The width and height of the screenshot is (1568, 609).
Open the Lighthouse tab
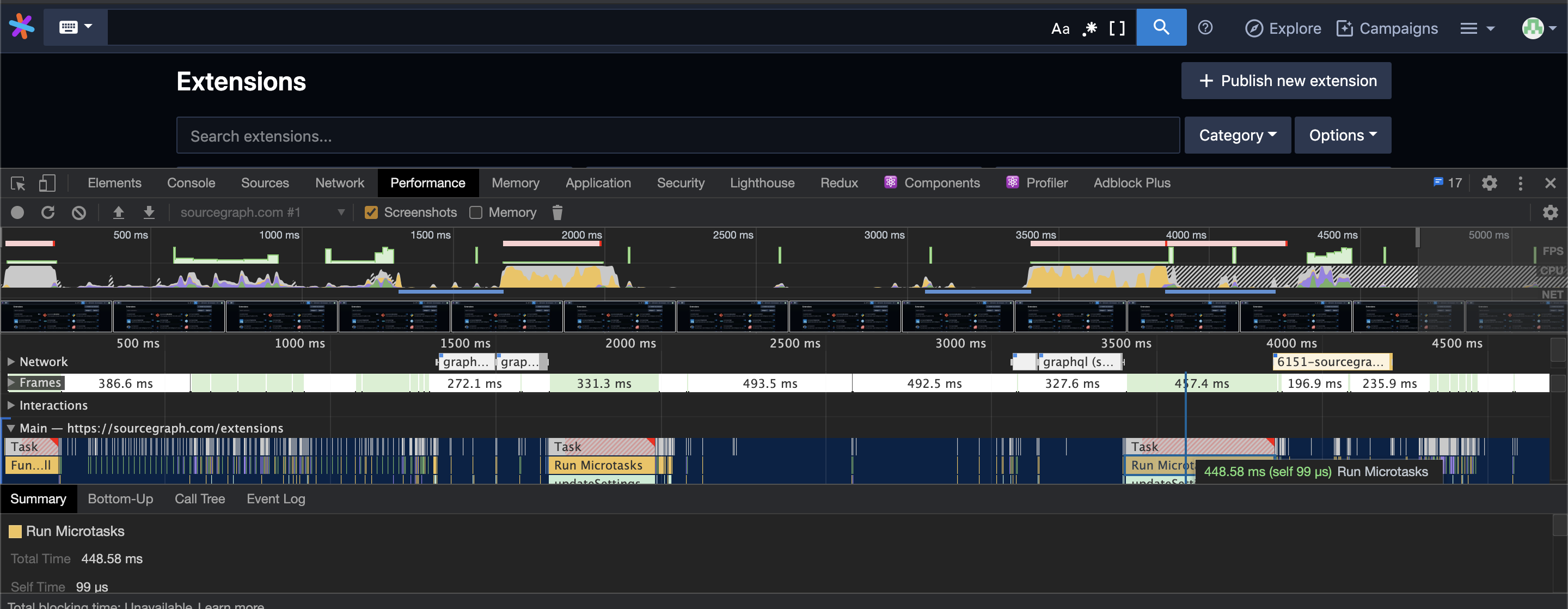(762, 182)
